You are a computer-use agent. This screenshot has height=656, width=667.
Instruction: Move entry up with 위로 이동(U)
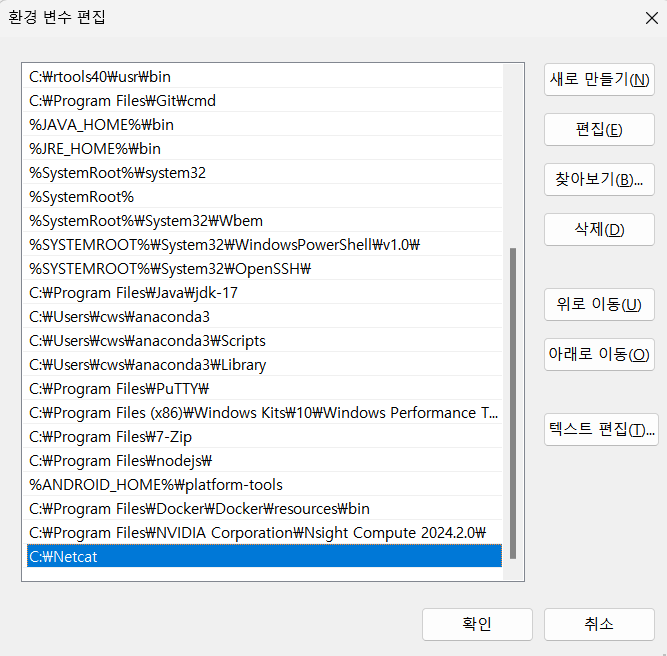click(x=599, y=305)
